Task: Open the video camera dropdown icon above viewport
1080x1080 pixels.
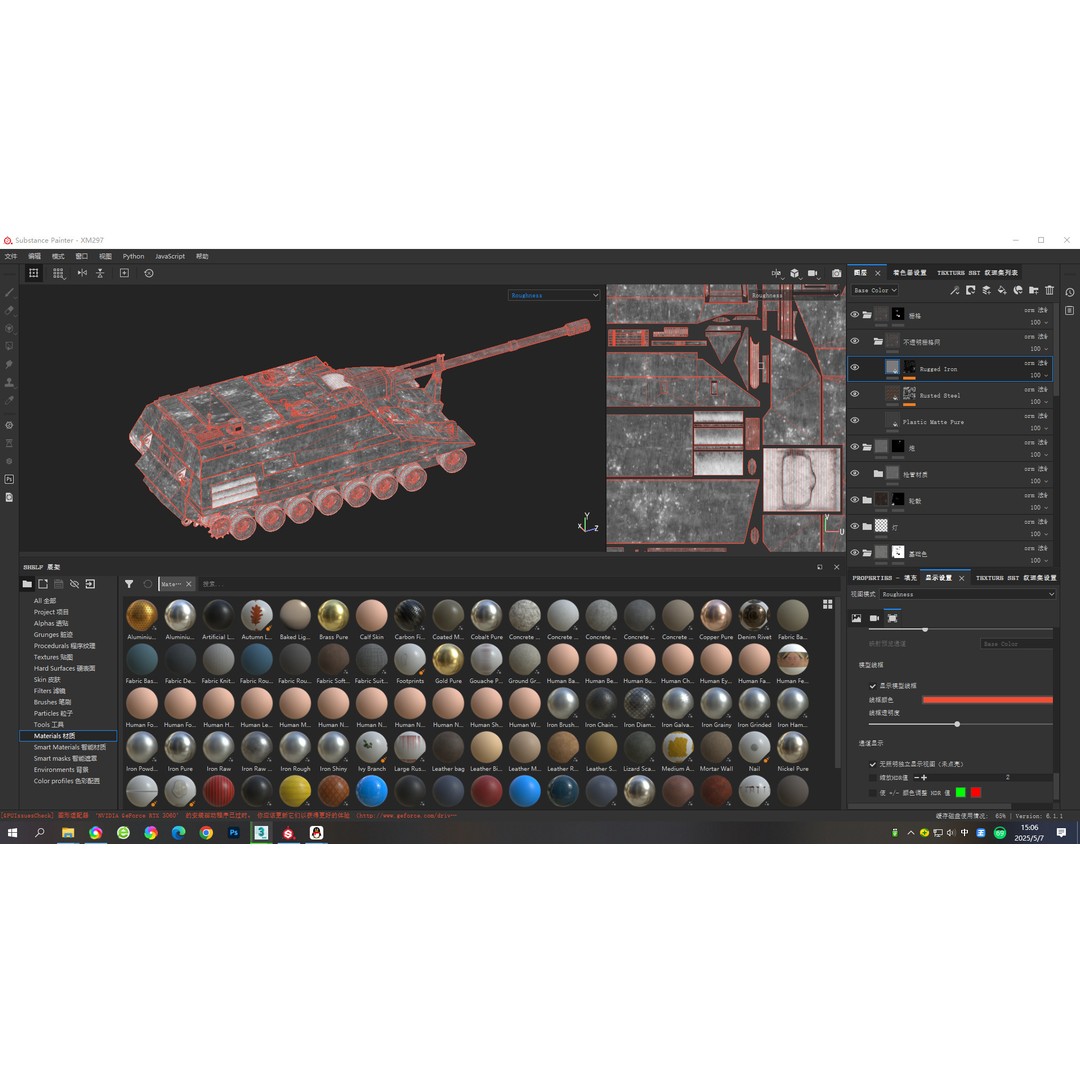Action: pos(813,273)
